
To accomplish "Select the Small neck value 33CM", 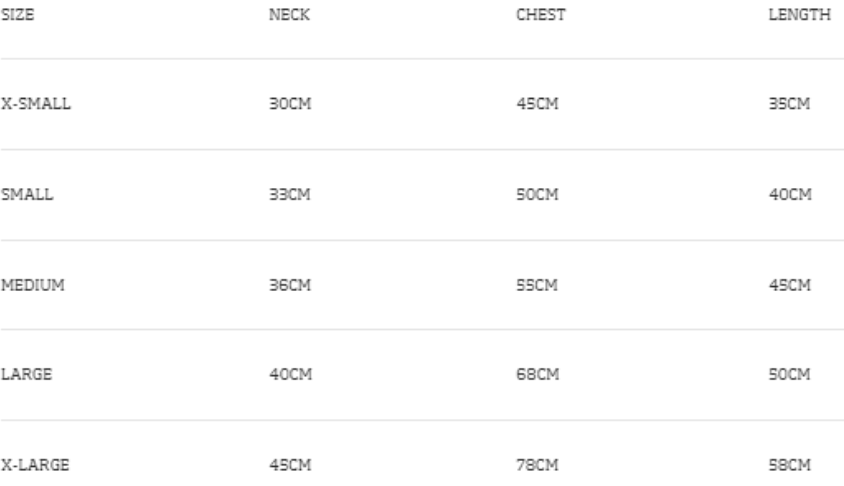I will pyautogui.click(x=290, y=195).
